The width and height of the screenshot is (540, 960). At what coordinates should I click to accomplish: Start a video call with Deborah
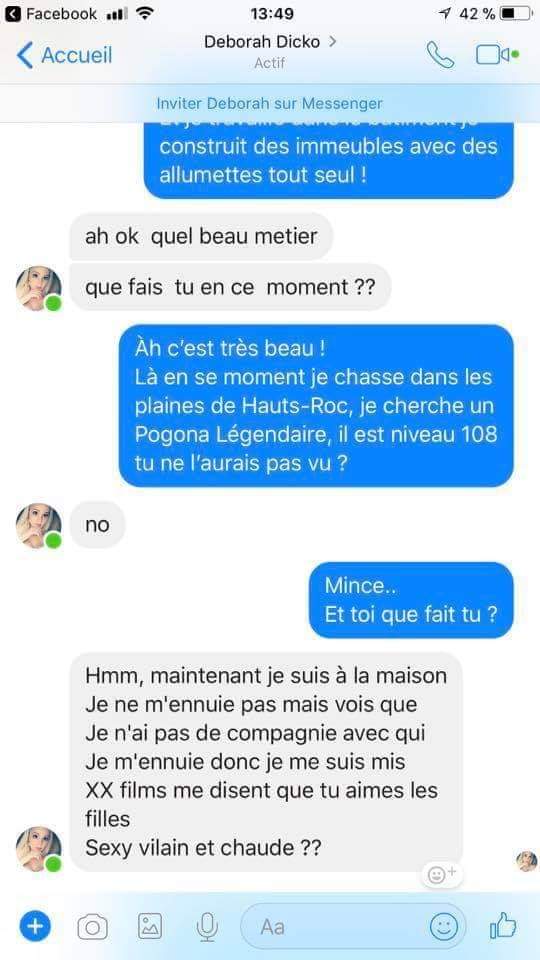point(497,54)
